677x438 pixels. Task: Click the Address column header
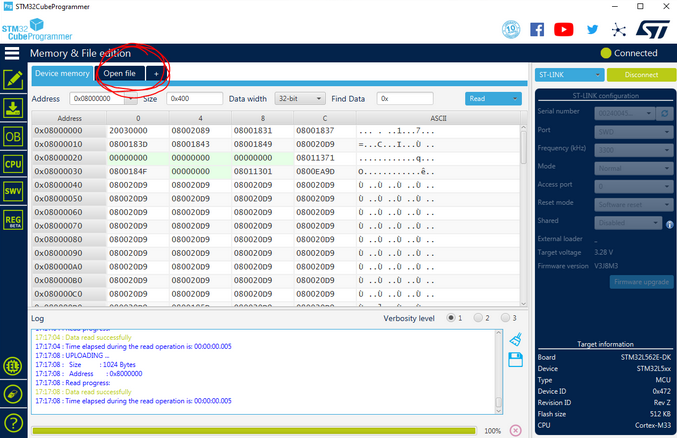pyautogui.click(x=69, y=118)
